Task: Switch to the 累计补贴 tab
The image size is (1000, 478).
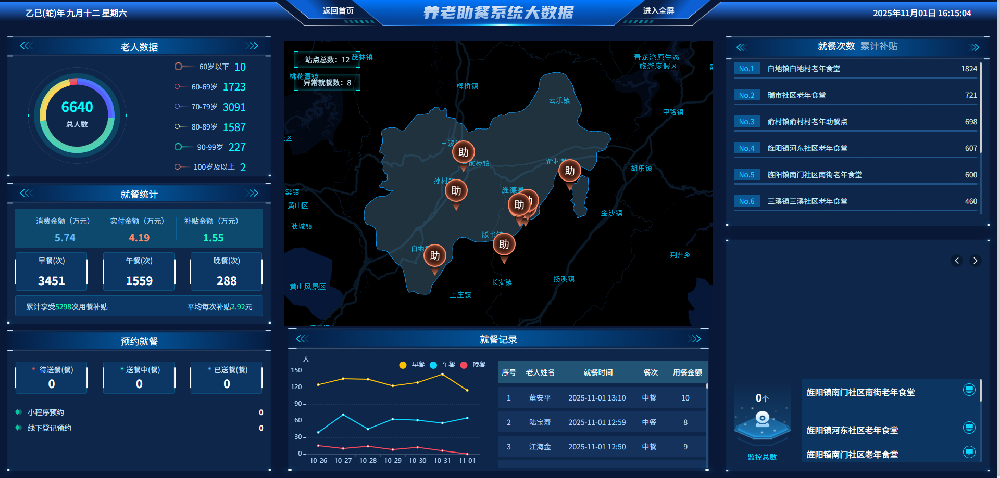Action: click(878, 46)
